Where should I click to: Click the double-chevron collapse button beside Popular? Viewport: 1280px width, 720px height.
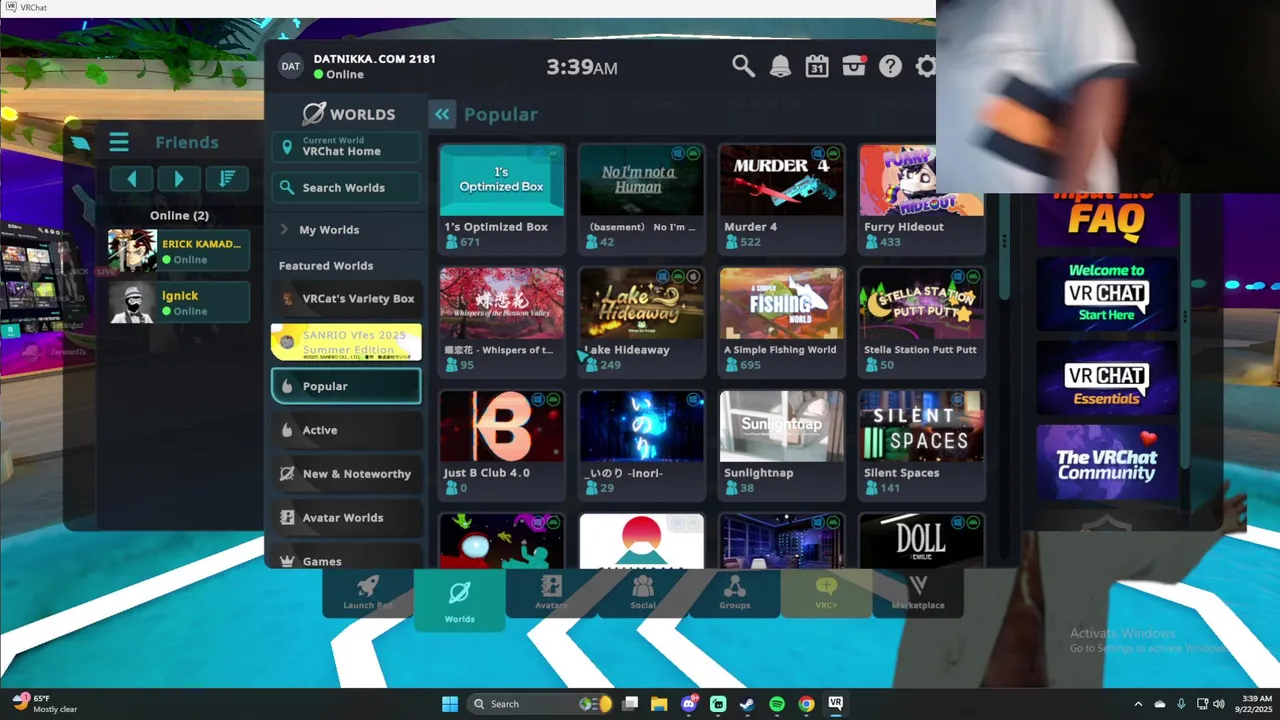(442, 114)
